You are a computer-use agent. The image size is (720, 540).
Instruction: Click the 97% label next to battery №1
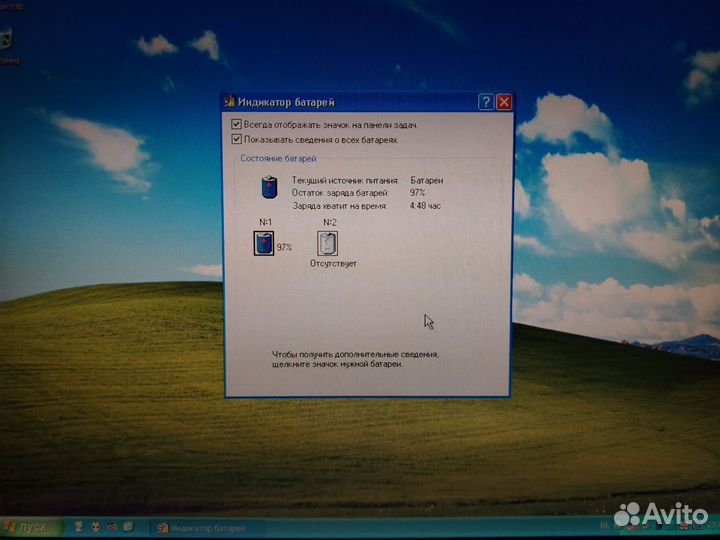point(284,247)
